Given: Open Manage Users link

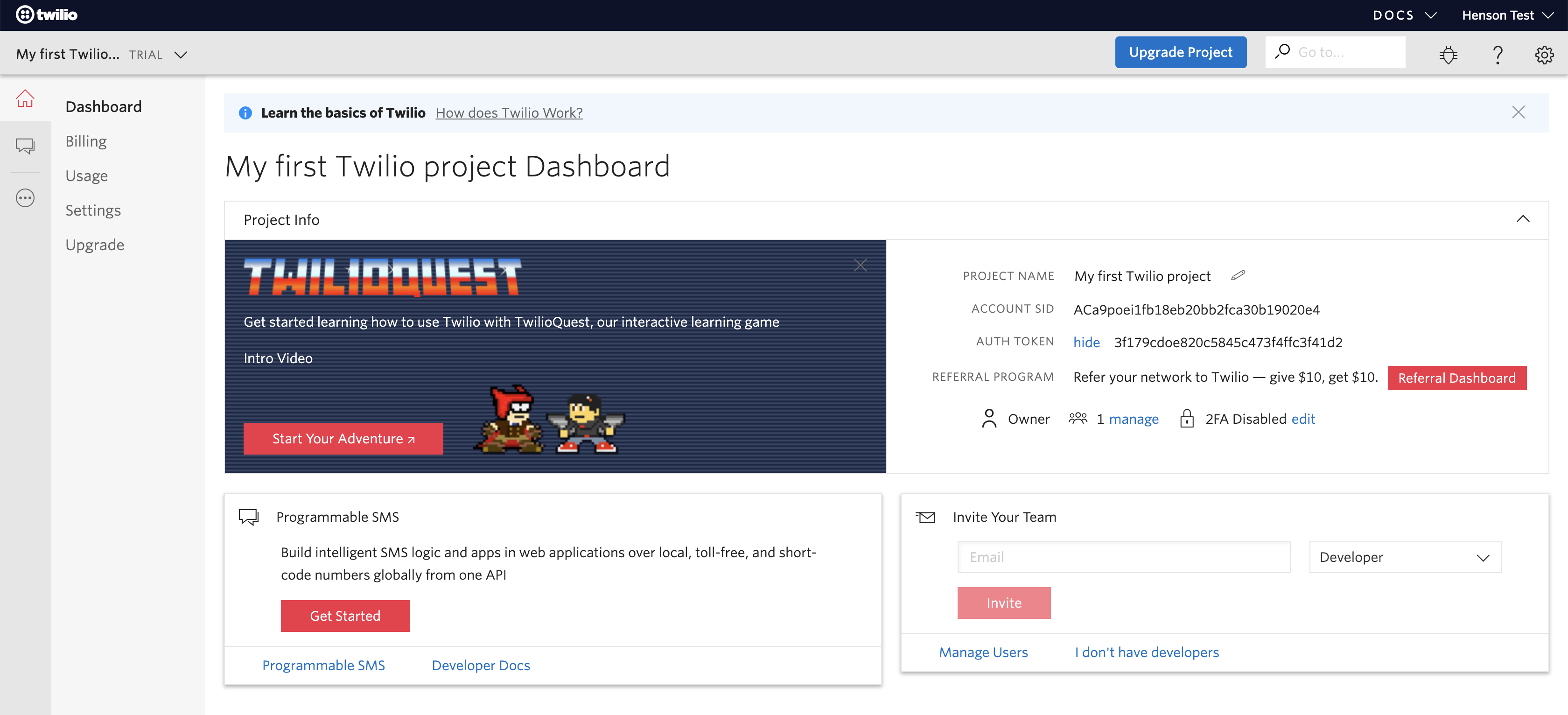Looking at the screenshot, I should [983, 652].
